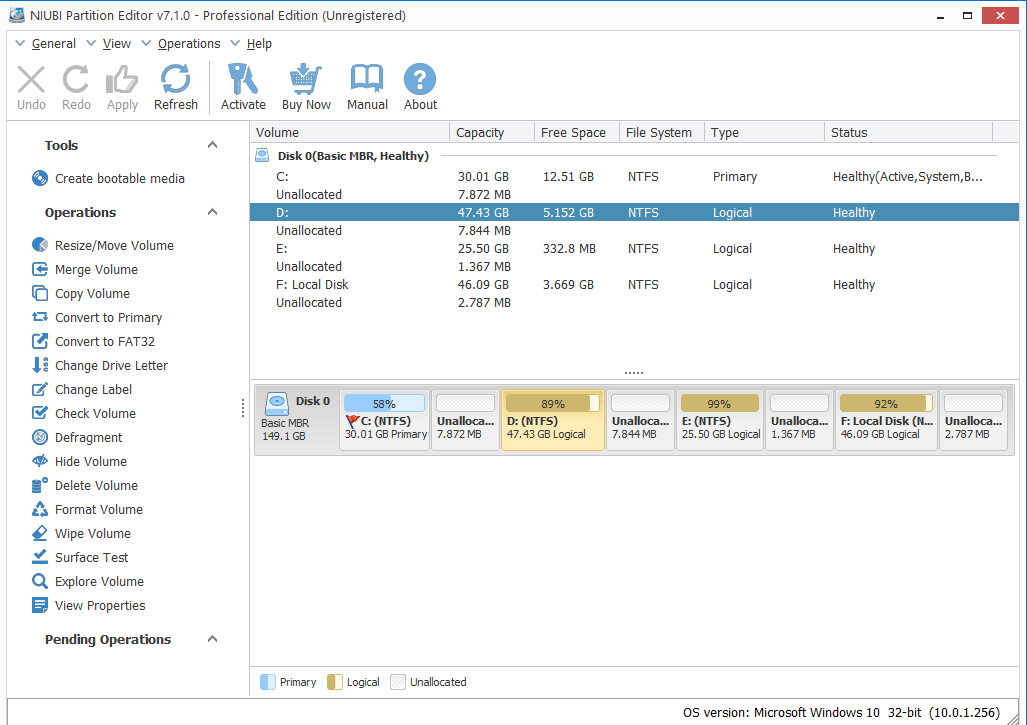Click the Resize/Move Volume link
Screen dimensions: 1027x725
(114, 245)
